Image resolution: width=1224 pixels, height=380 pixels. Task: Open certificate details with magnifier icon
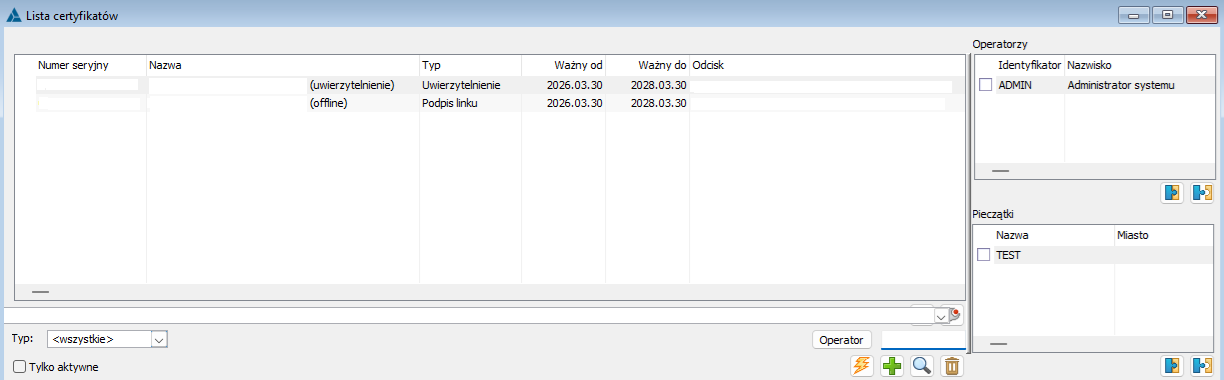tap(922, 366)
